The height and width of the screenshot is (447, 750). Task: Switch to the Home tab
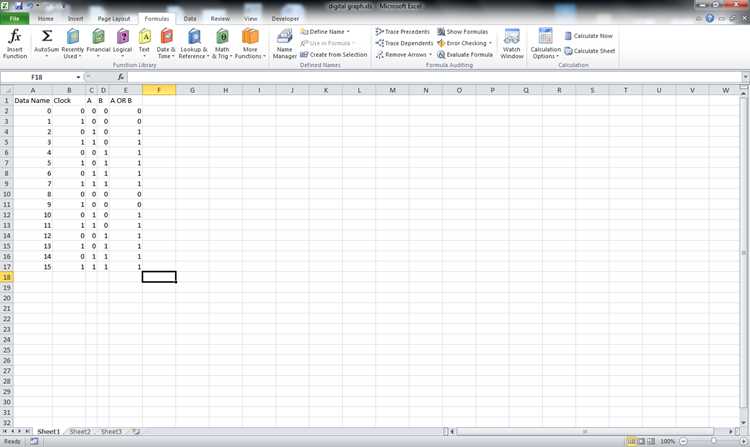point(45,18)
